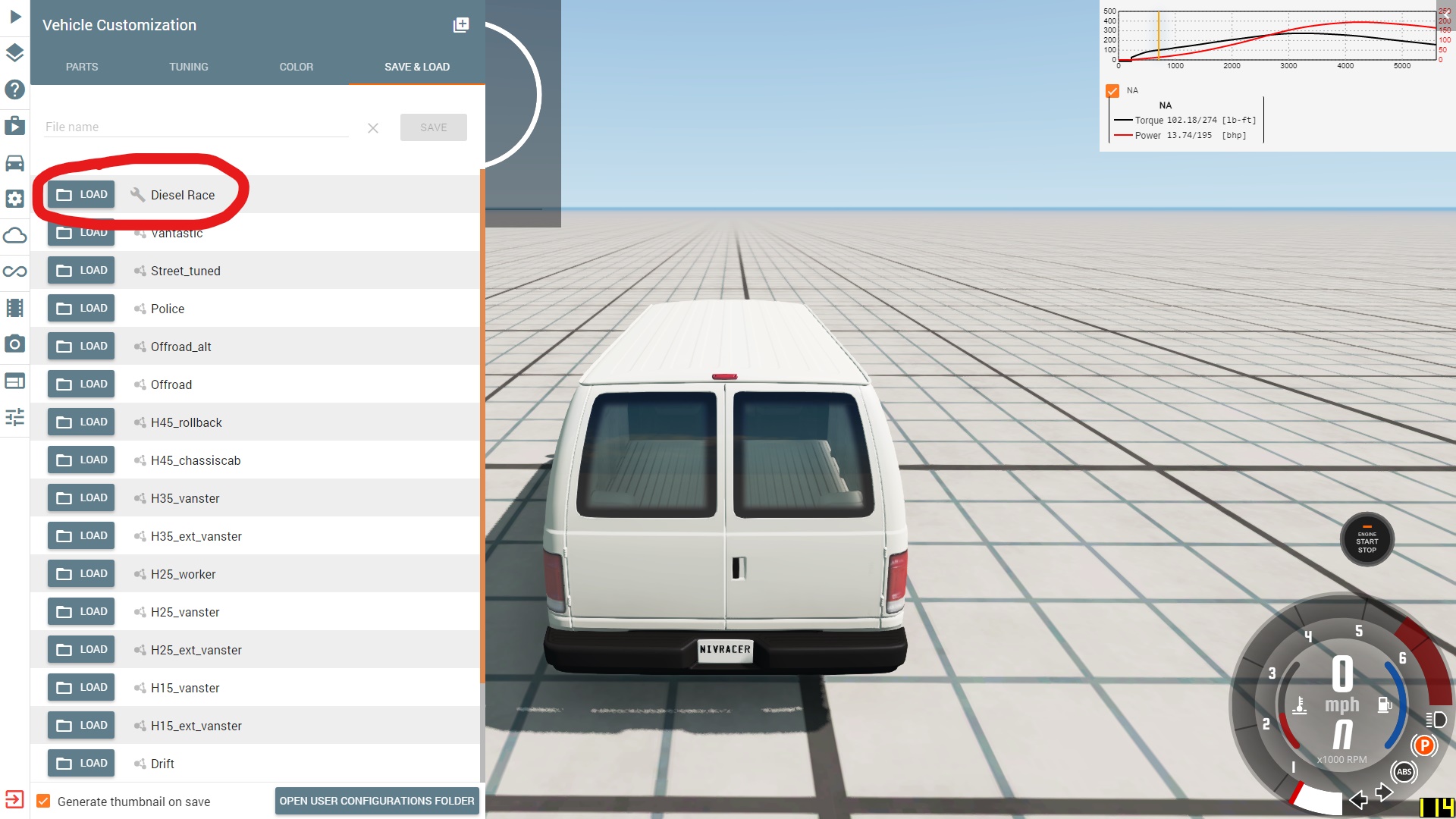Open the replay filmstrip icon
This screenshot has width=1456, height=819.
(15, 308)
